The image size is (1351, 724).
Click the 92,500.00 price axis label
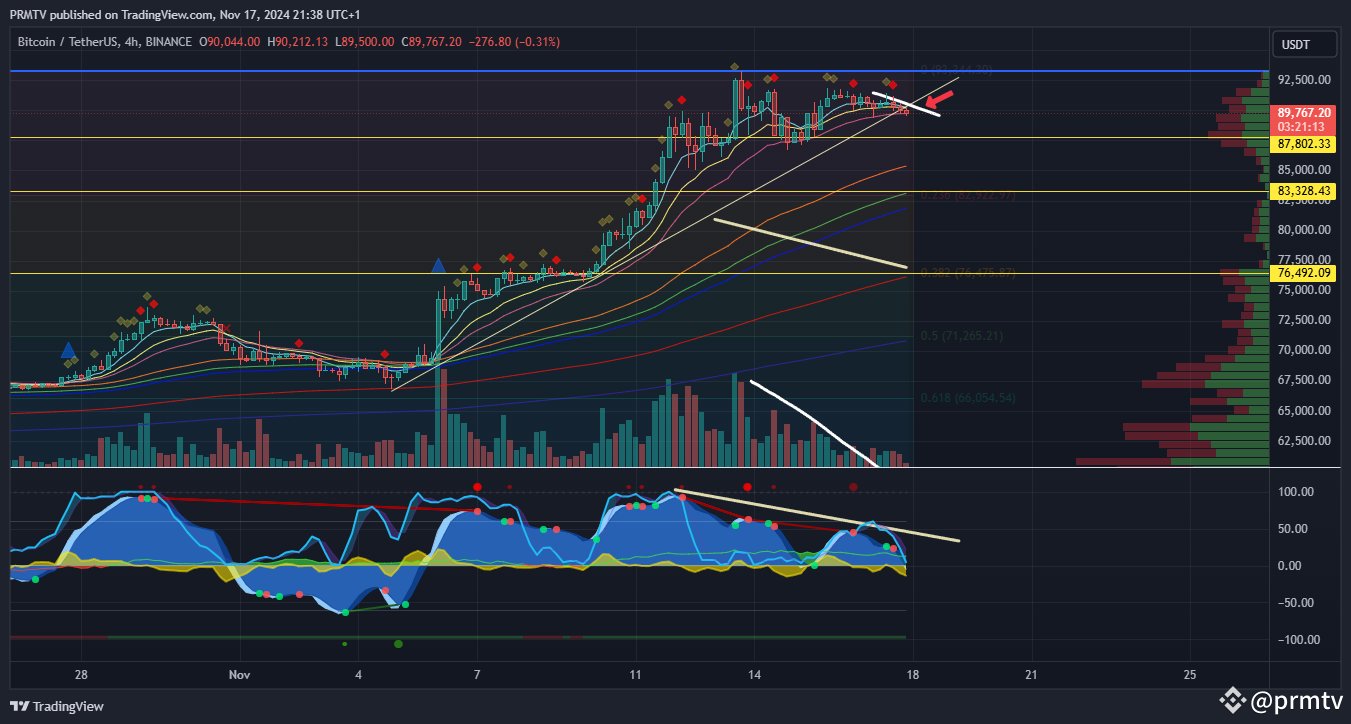click(1303, 80)
